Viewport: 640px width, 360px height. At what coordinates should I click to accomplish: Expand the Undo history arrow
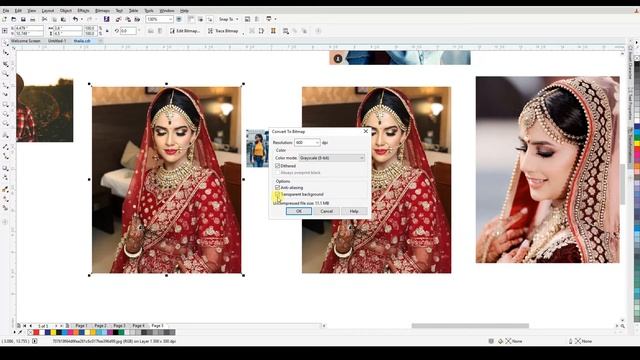click(81, 19)
